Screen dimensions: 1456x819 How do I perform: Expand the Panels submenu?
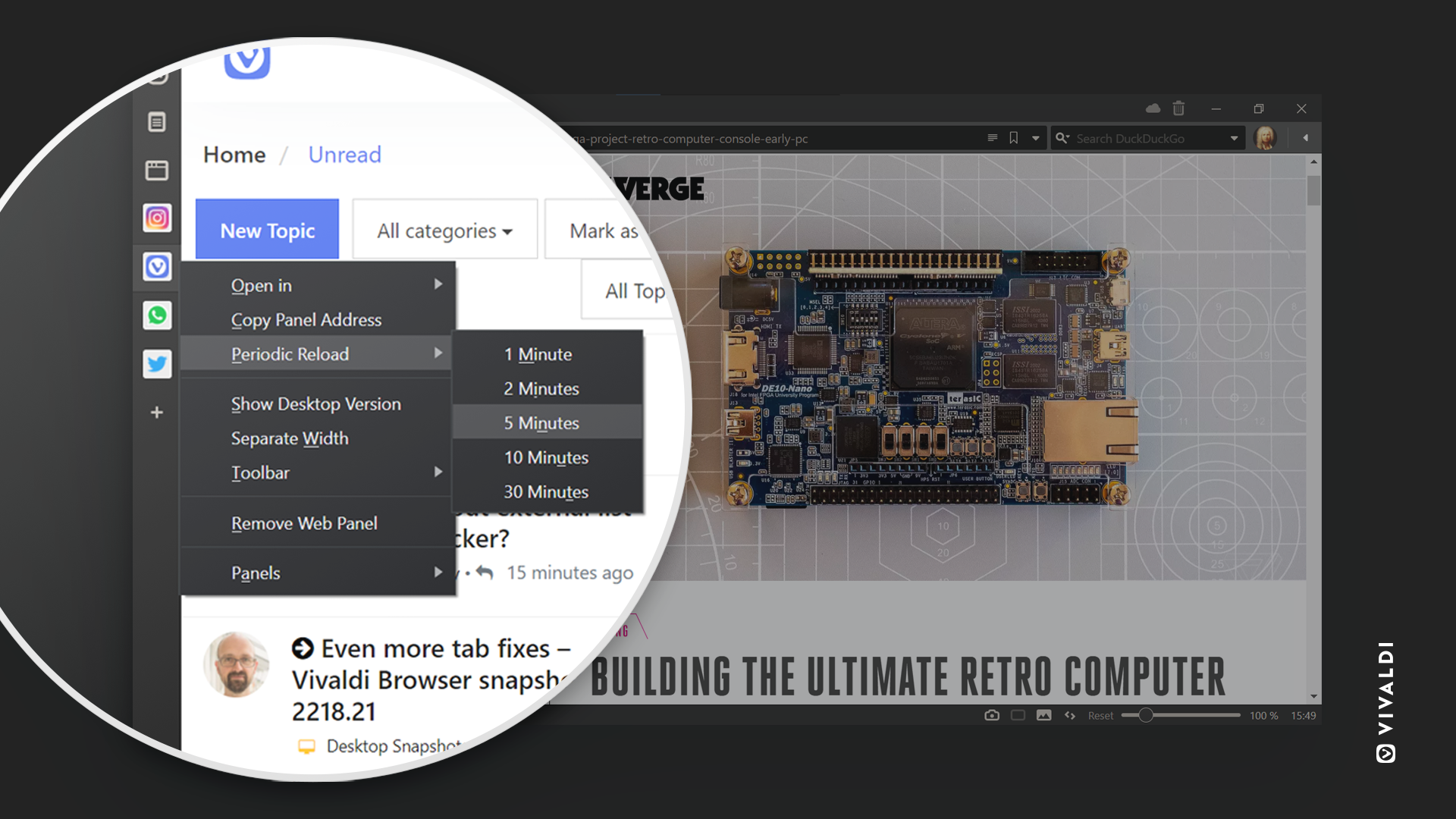(318, 573)
